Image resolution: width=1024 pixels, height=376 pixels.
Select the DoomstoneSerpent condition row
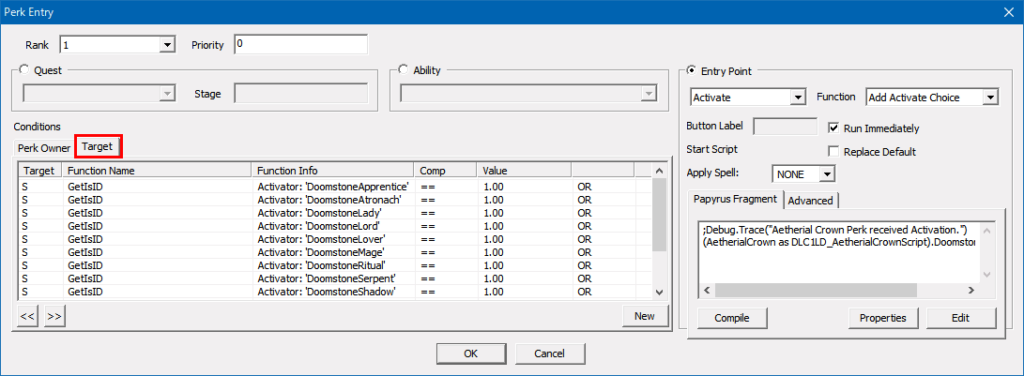pos(334,279)
